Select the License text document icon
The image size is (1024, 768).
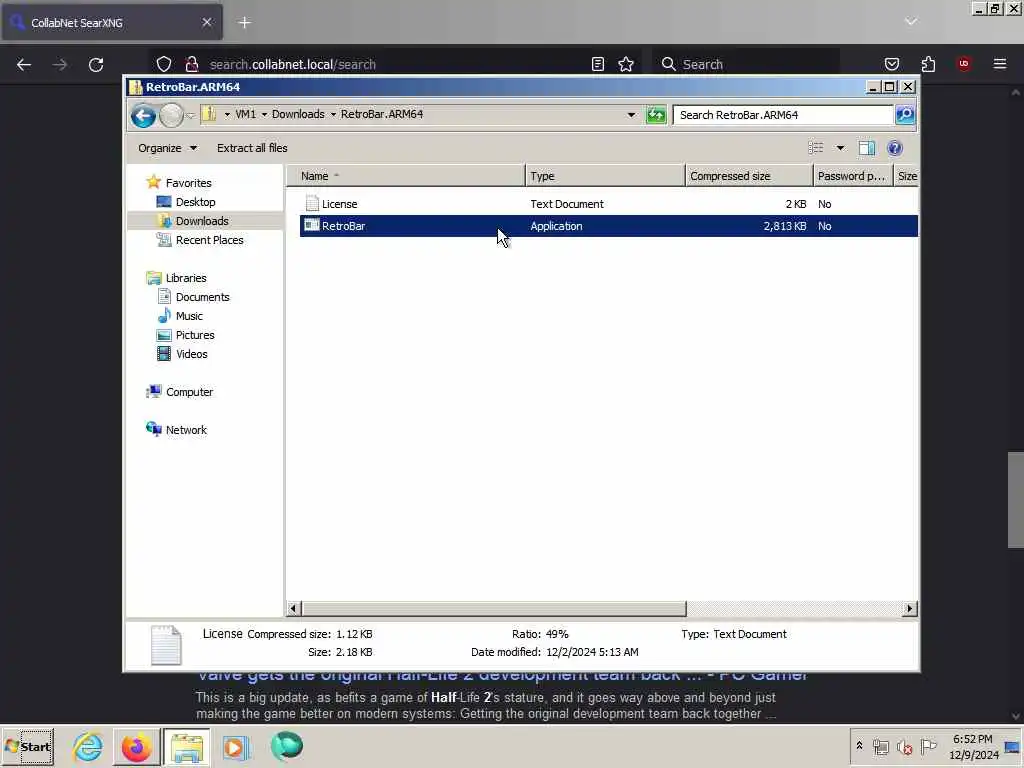click(x=312, y=204)
